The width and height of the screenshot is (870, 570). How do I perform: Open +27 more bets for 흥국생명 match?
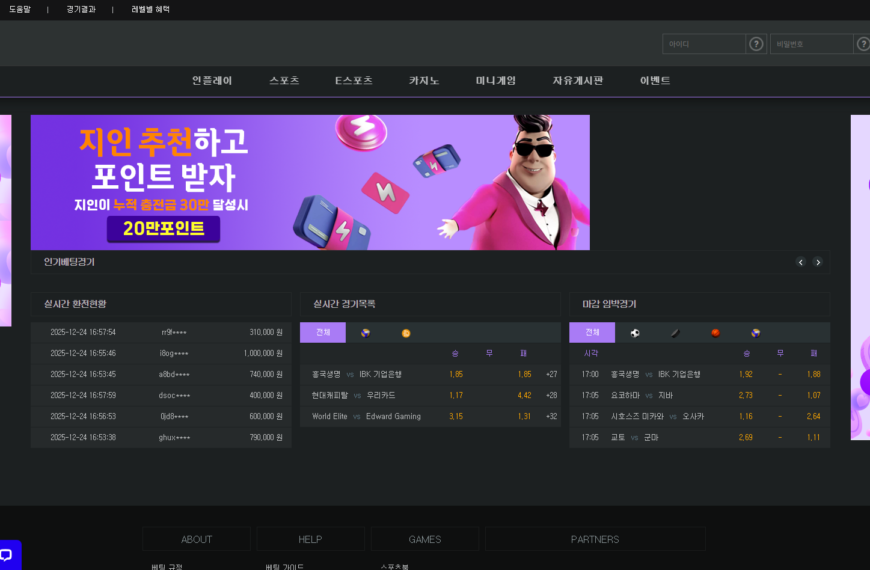tap(552, 374)
